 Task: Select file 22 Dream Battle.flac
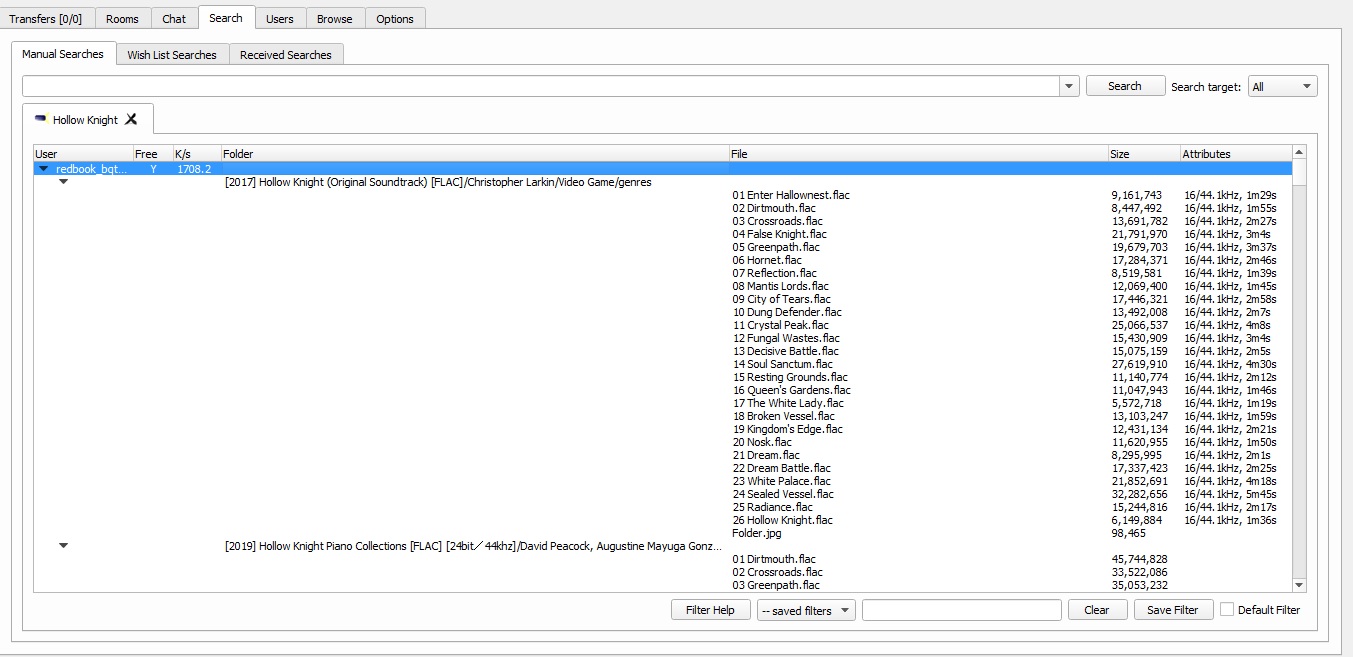782,468
